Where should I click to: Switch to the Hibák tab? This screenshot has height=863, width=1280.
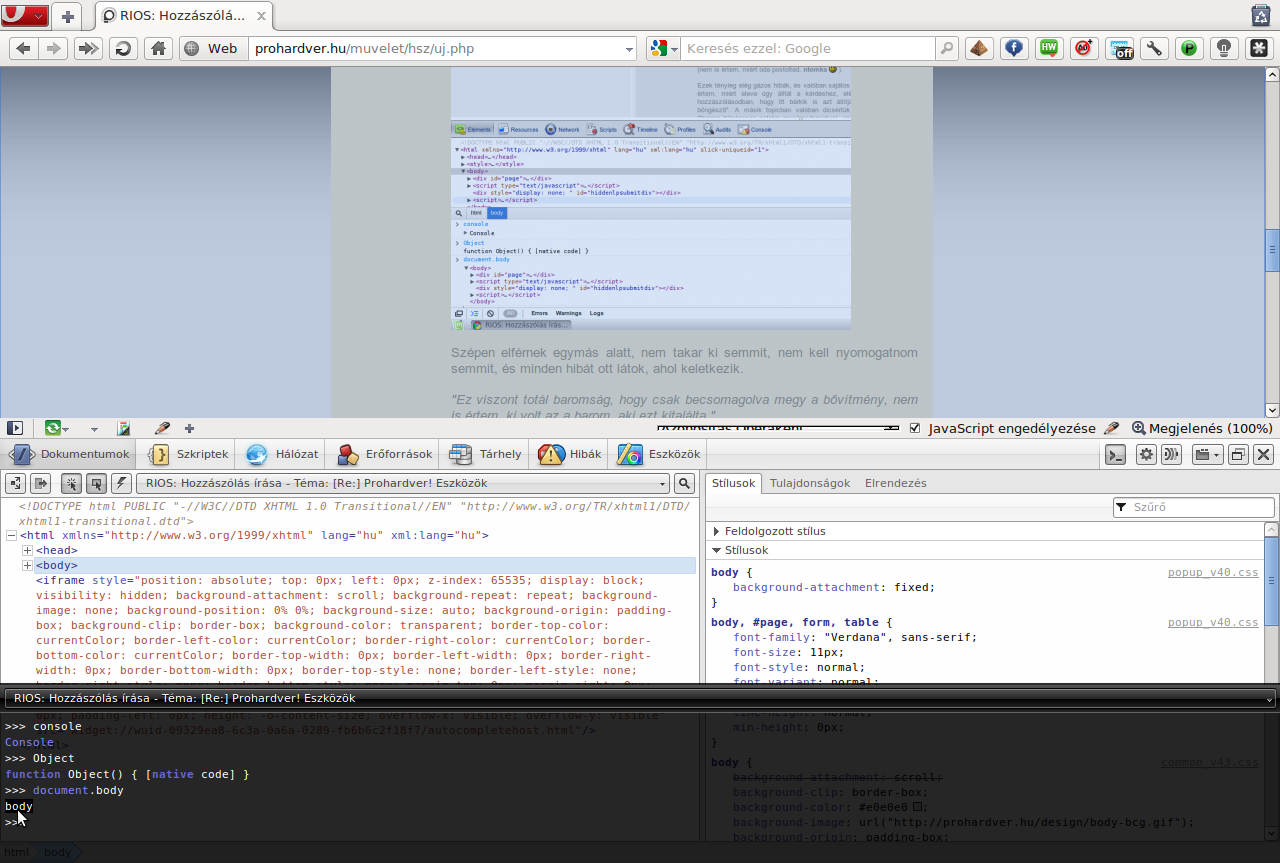pos(570,454)
